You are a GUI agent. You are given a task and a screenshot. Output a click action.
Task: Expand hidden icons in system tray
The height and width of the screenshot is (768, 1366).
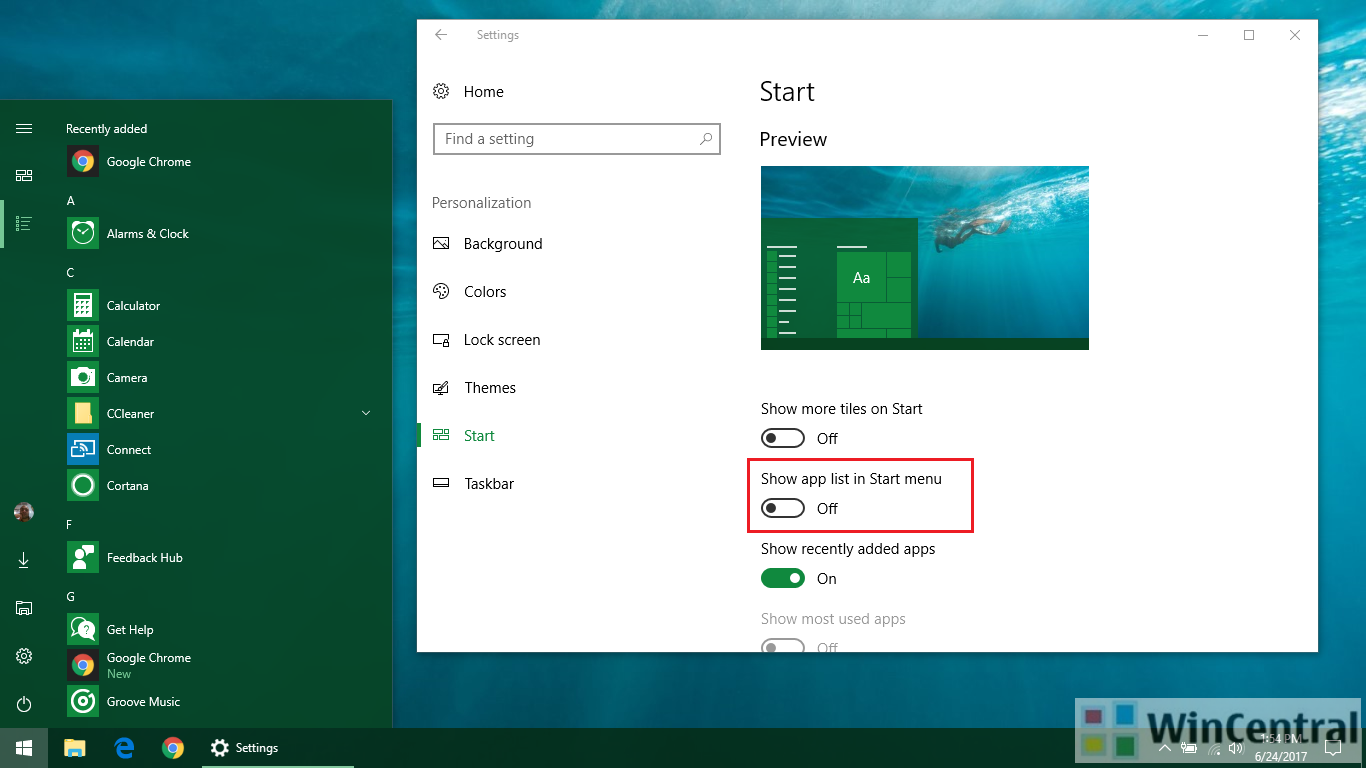[x=1164, y=747]
